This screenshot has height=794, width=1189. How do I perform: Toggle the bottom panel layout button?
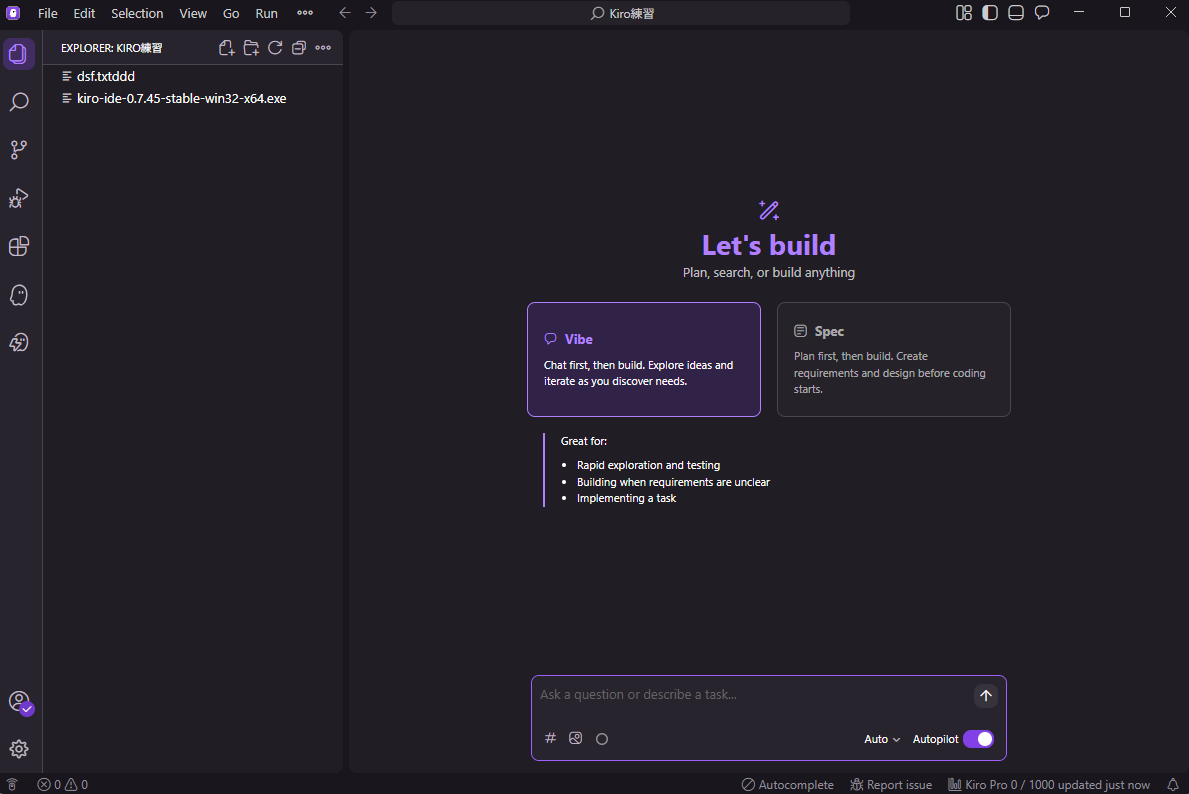click(x=1016, y=13)
